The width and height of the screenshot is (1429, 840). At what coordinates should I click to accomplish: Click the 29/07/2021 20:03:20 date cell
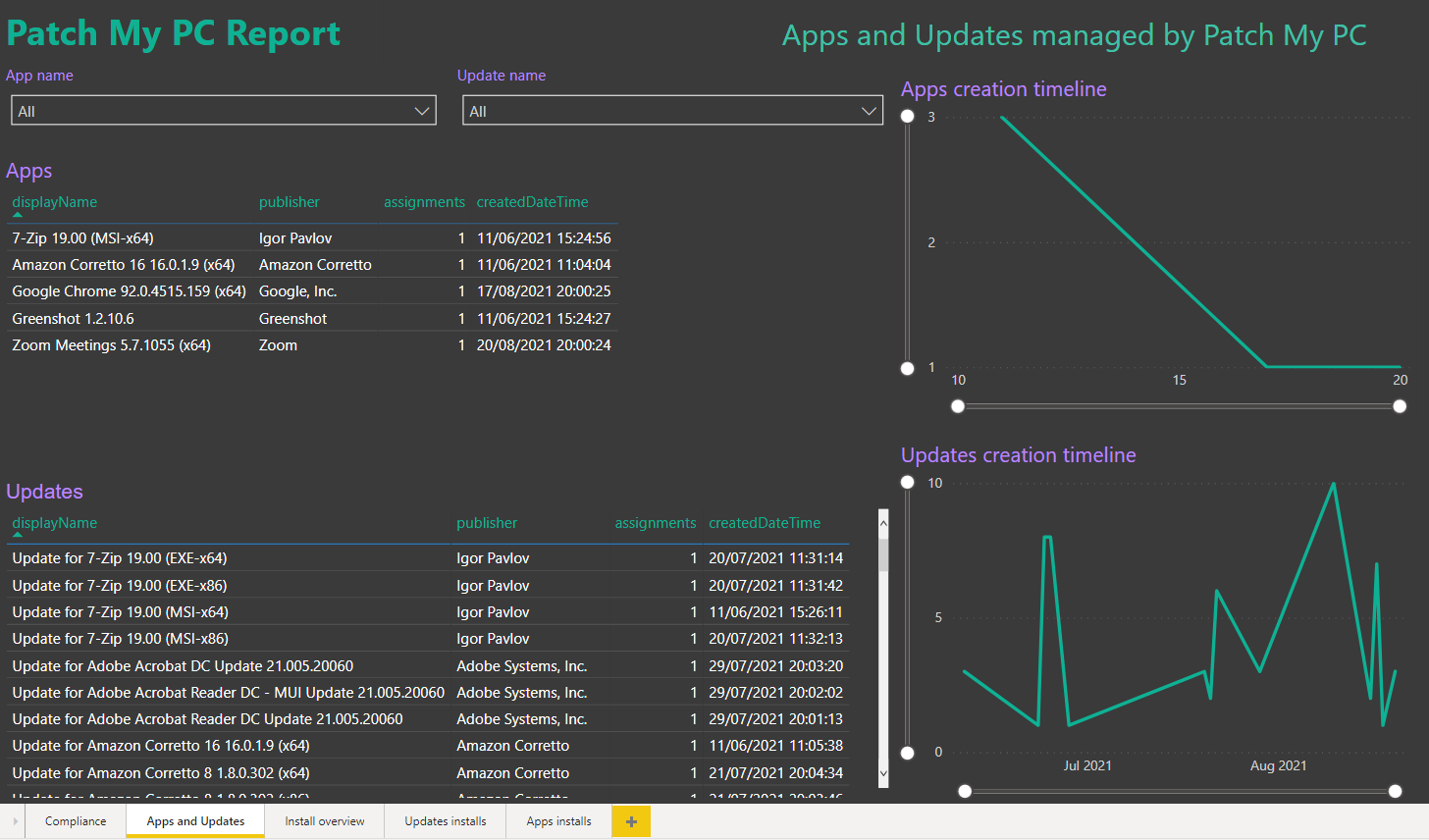(776, 666)
